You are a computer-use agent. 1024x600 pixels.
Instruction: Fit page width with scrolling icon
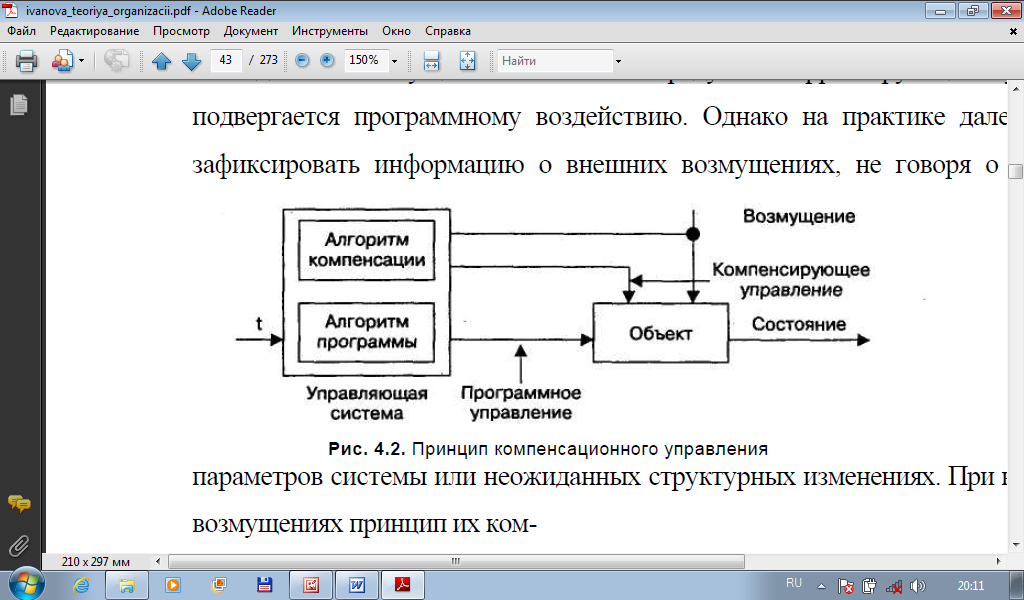click(431, 61)
